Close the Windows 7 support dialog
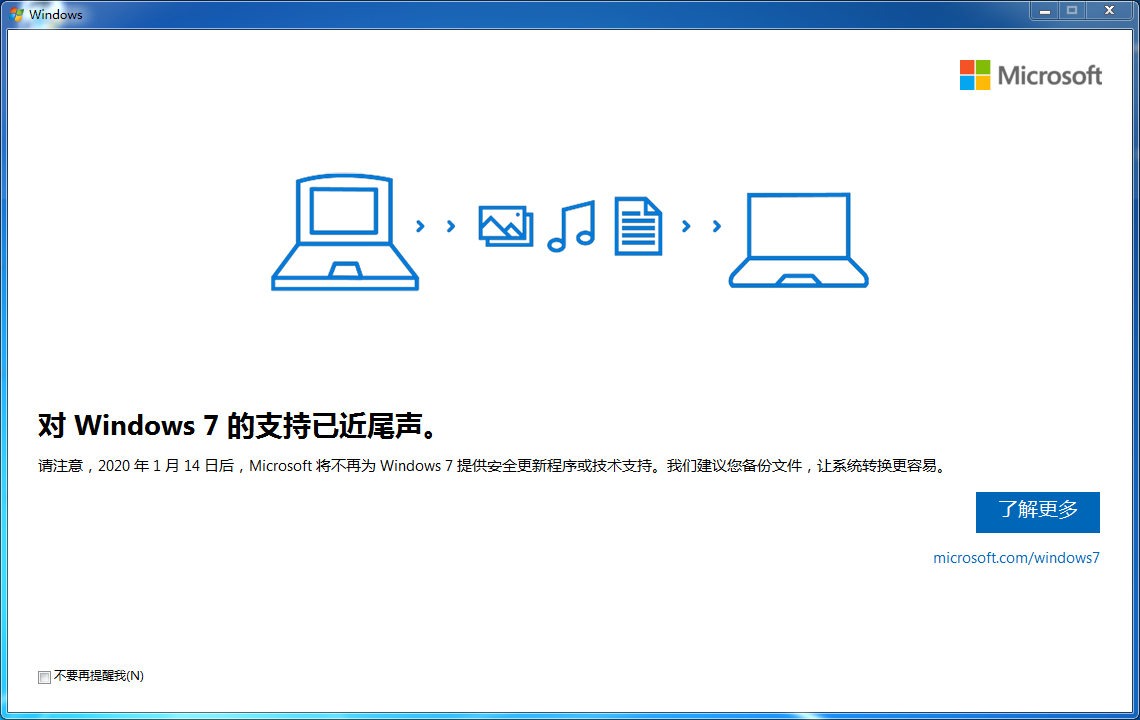The width and height of the screenshot is (1140, 720). (x=1109, y=11)
